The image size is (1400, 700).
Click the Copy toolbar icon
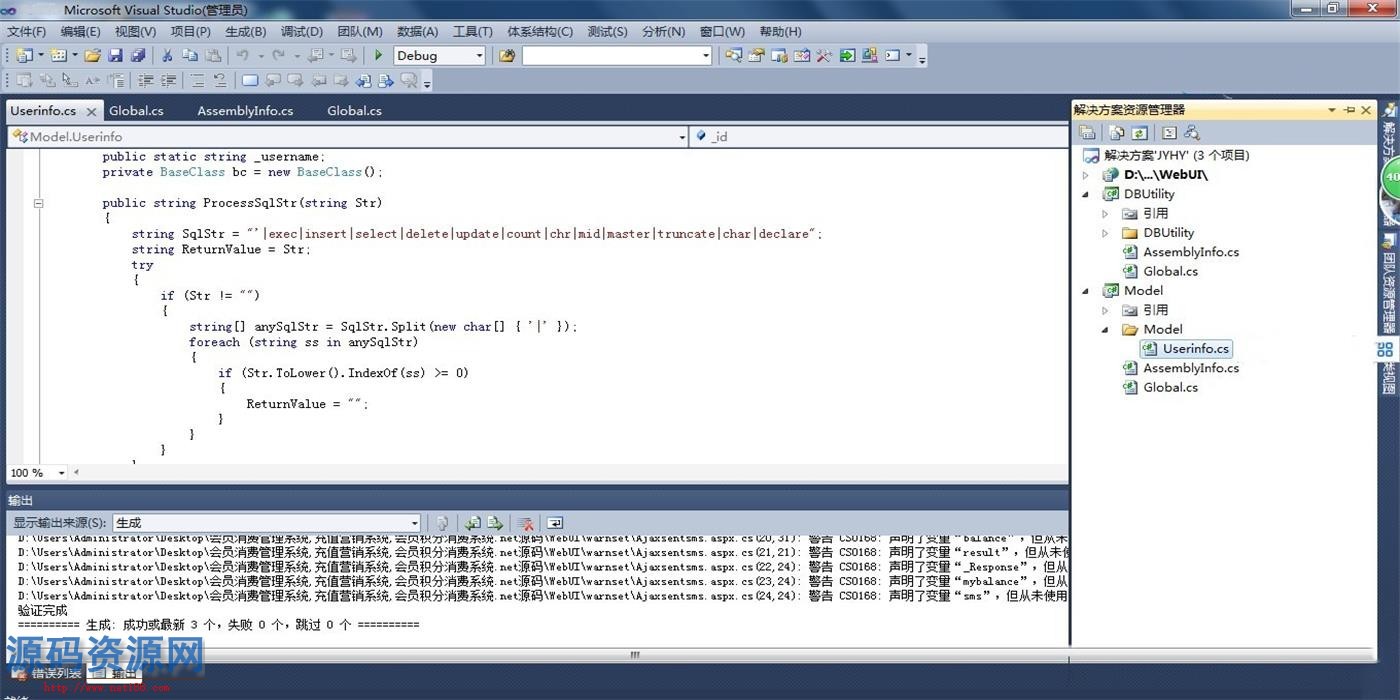click(190, 55)
